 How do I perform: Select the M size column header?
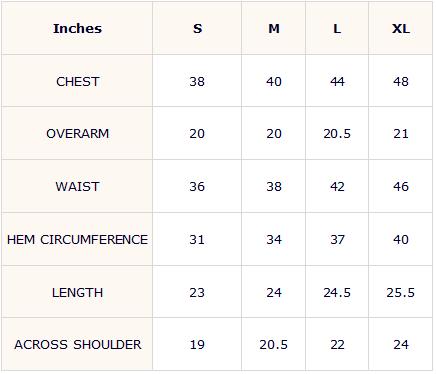click(x=274, y=28)
